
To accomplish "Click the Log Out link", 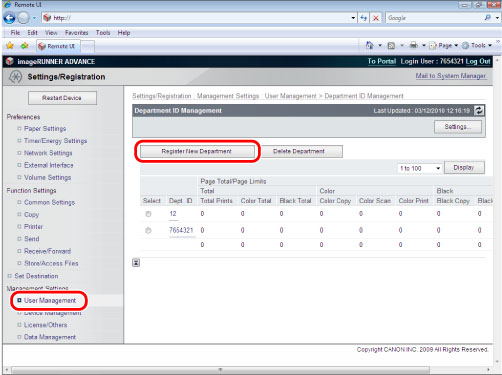I will coord(478,61).
